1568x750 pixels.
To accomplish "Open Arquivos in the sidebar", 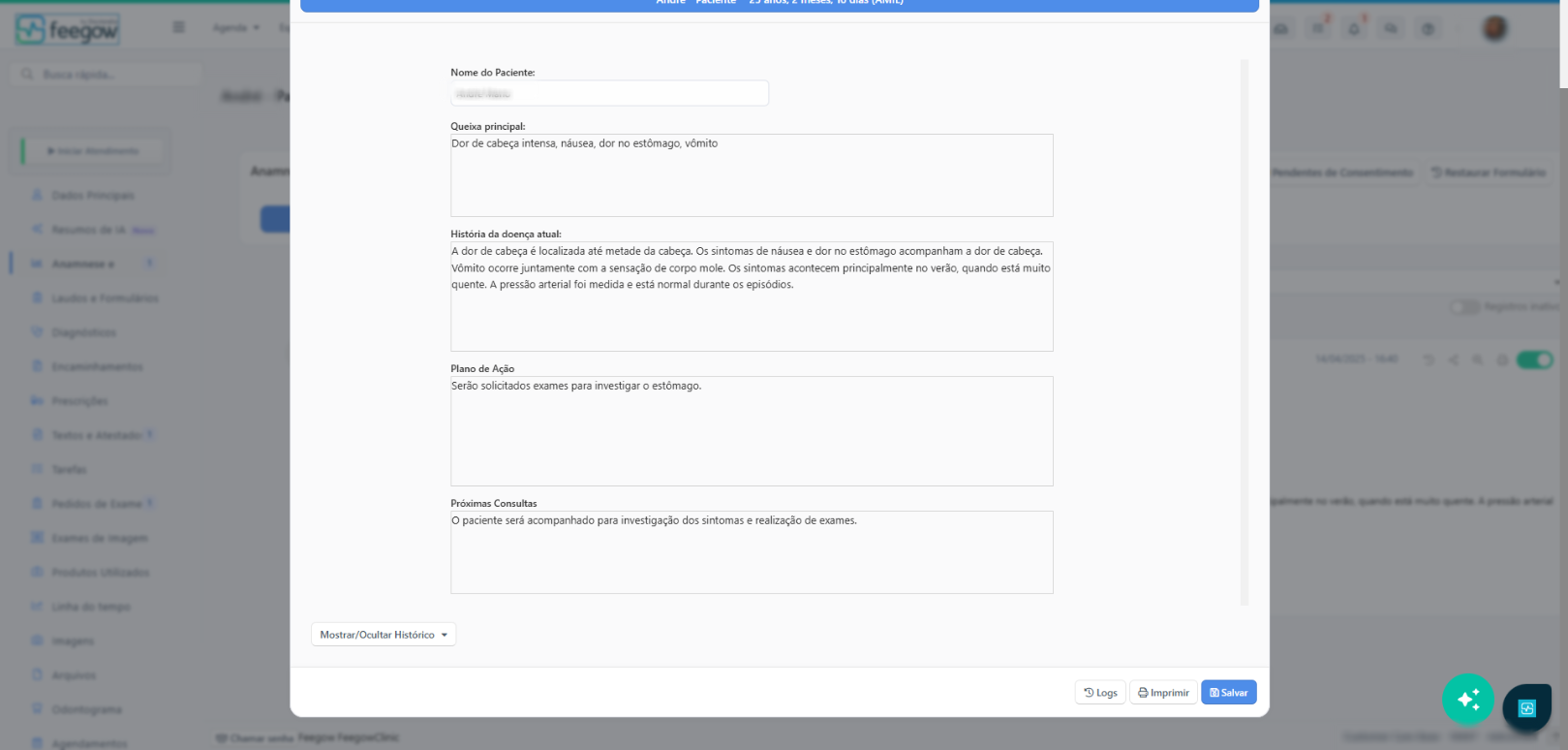I will point(74,675).
